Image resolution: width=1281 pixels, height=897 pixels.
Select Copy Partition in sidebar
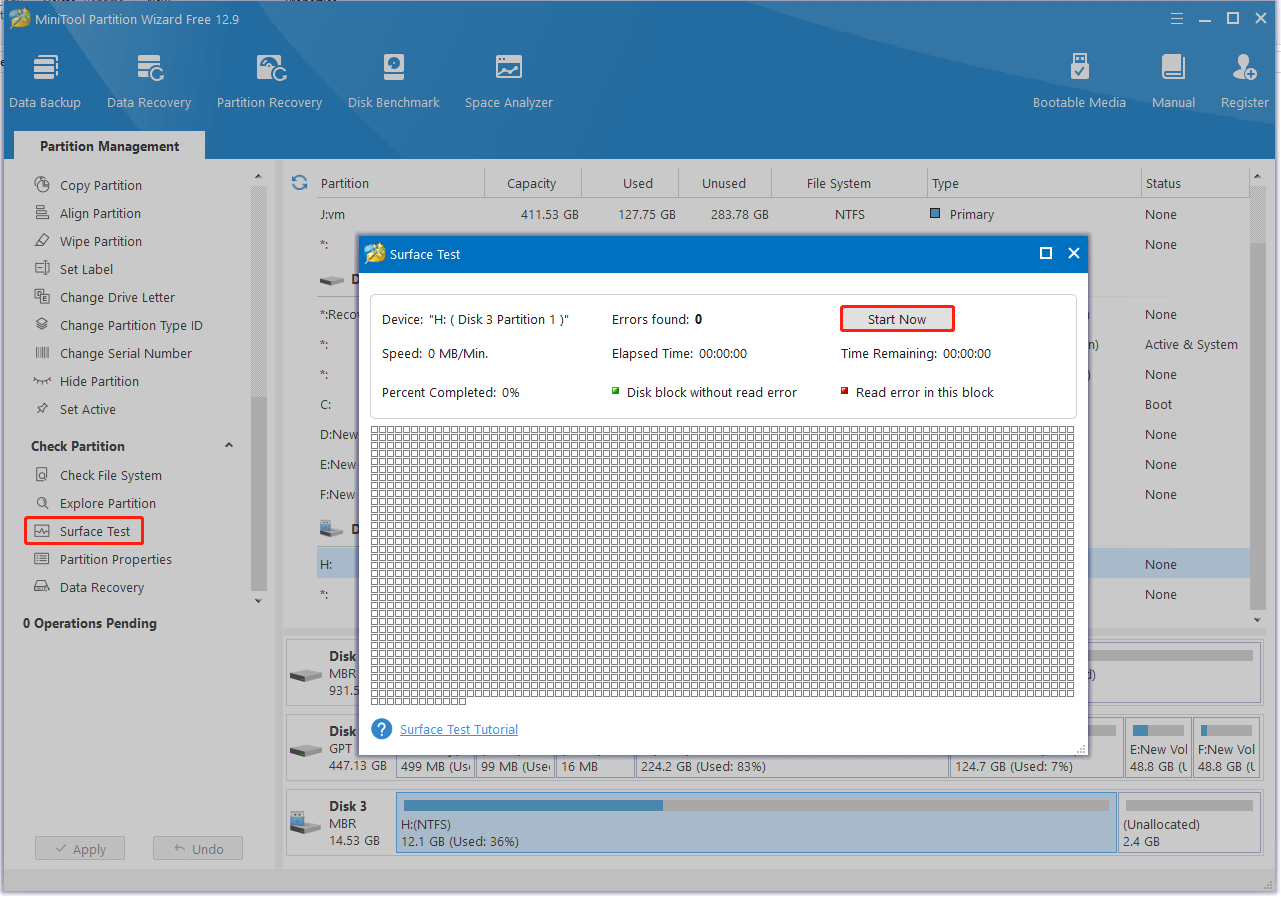101,185
